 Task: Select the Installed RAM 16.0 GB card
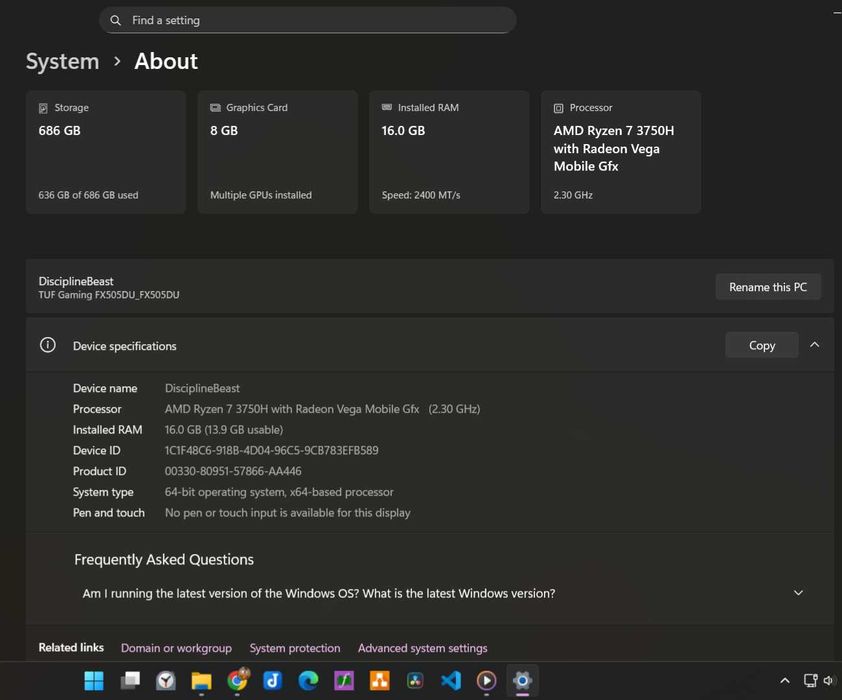[449, 152]
